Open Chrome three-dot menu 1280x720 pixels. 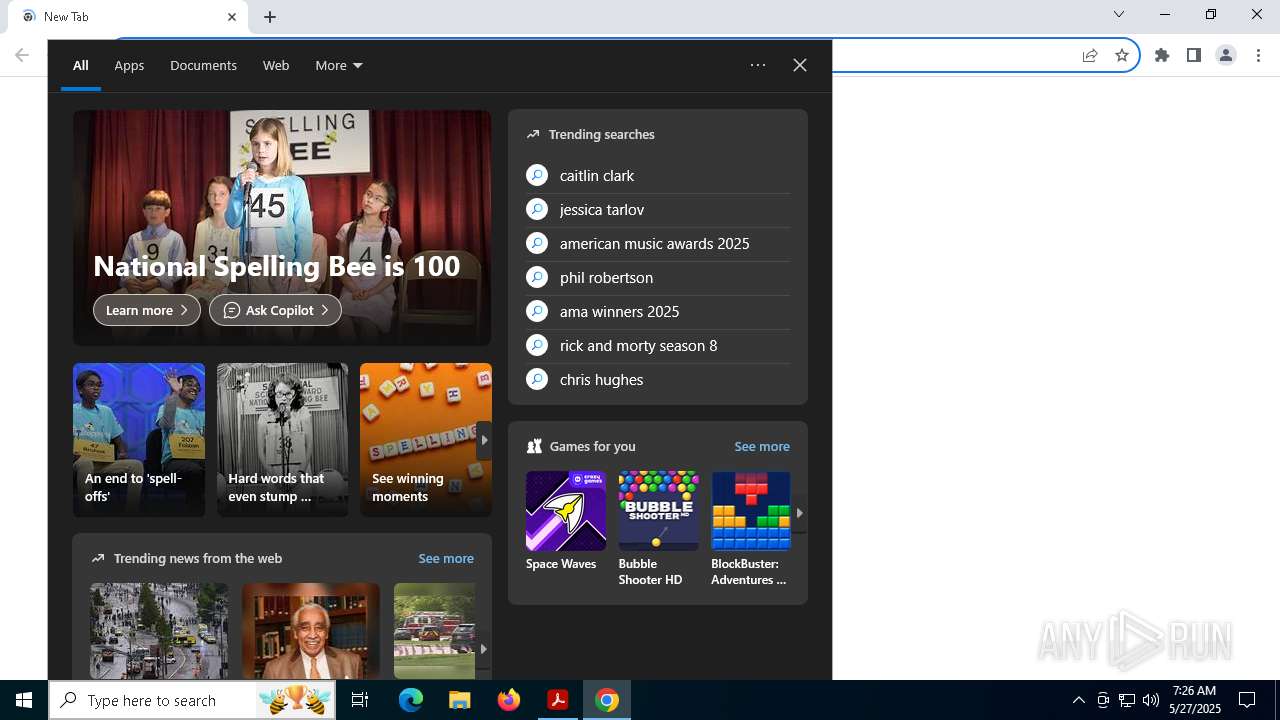1259,56
